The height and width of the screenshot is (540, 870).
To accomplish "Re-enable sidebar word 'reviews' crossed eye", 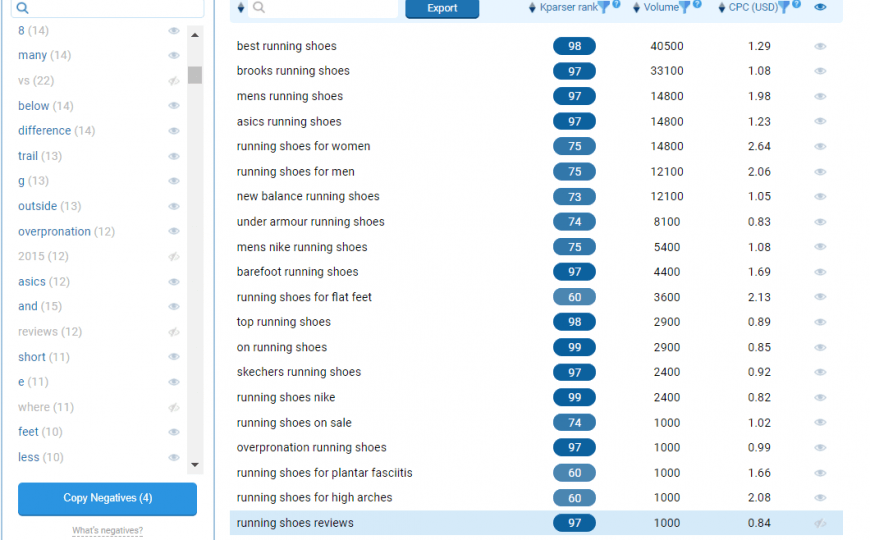I will pos(174,332).
